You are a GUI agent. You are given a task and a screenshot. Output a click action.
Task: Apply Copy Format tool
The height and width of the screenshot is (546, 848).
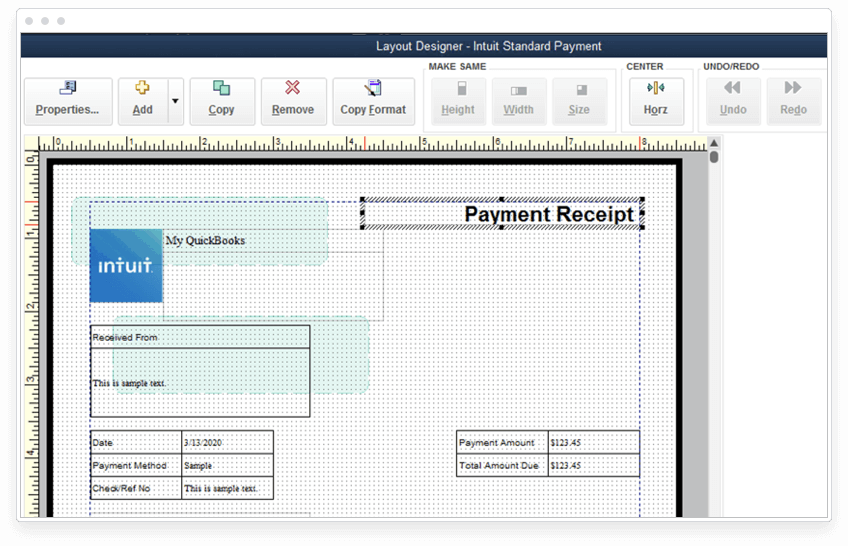(373, 101)
